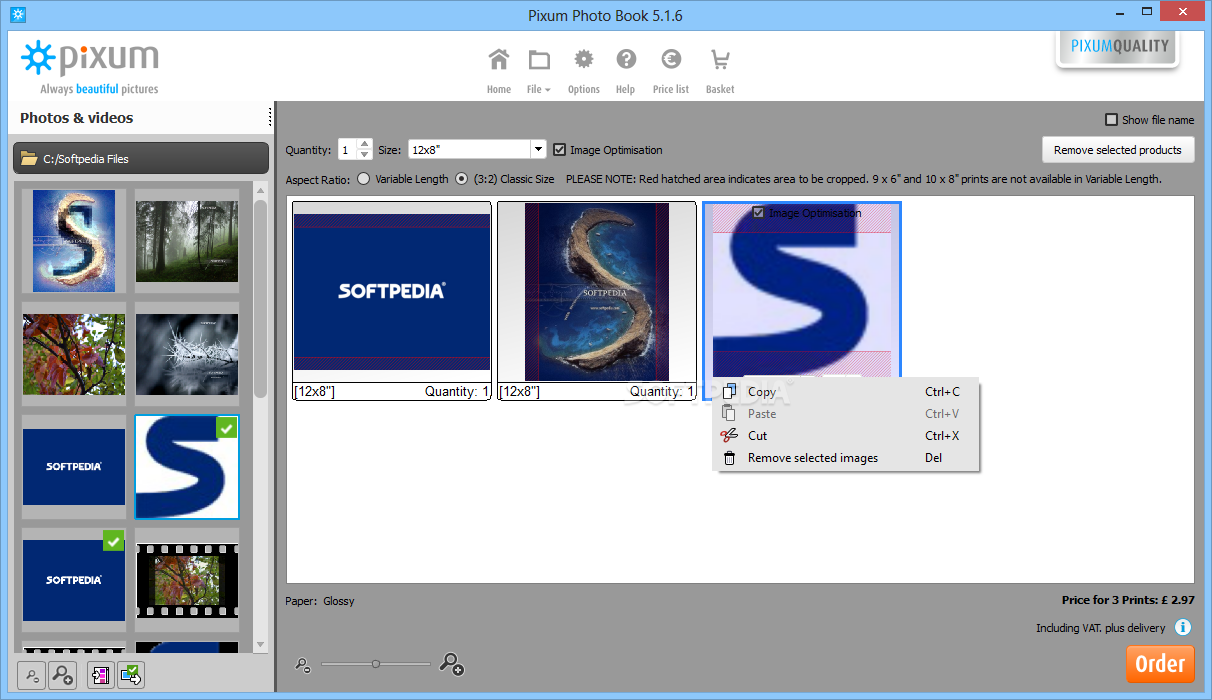Select (3:2) Classic Size aspect ratio
Screen dimensions: 1212x700
pyautogui.click(x=461, y=179)
